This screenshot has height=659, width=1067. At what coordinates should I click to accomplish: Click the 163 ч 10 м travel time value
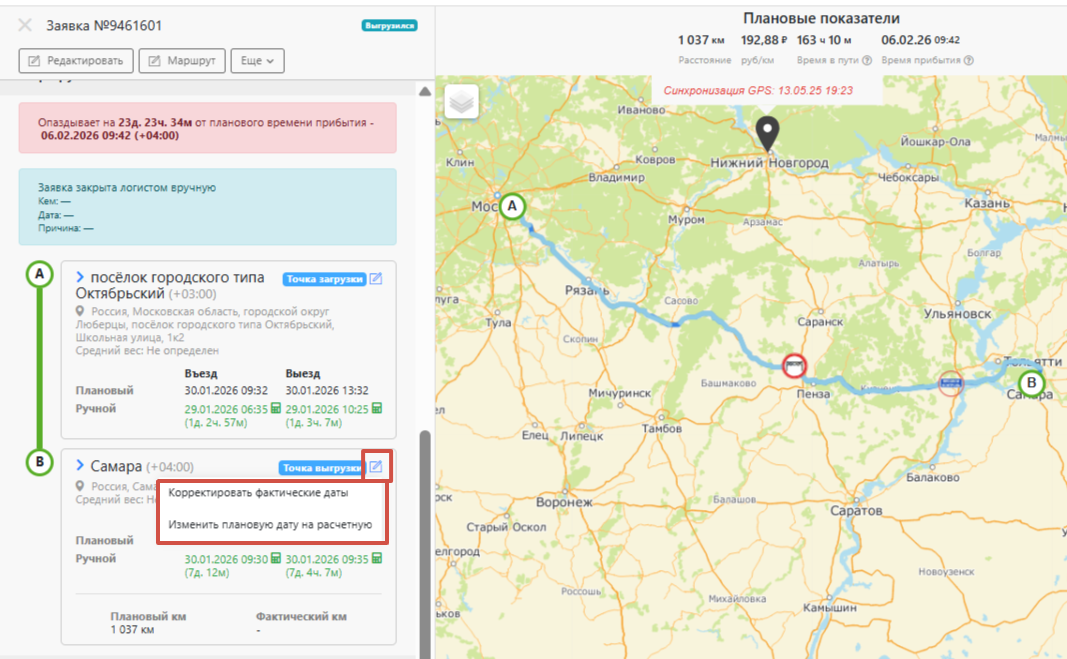(824, 40)
